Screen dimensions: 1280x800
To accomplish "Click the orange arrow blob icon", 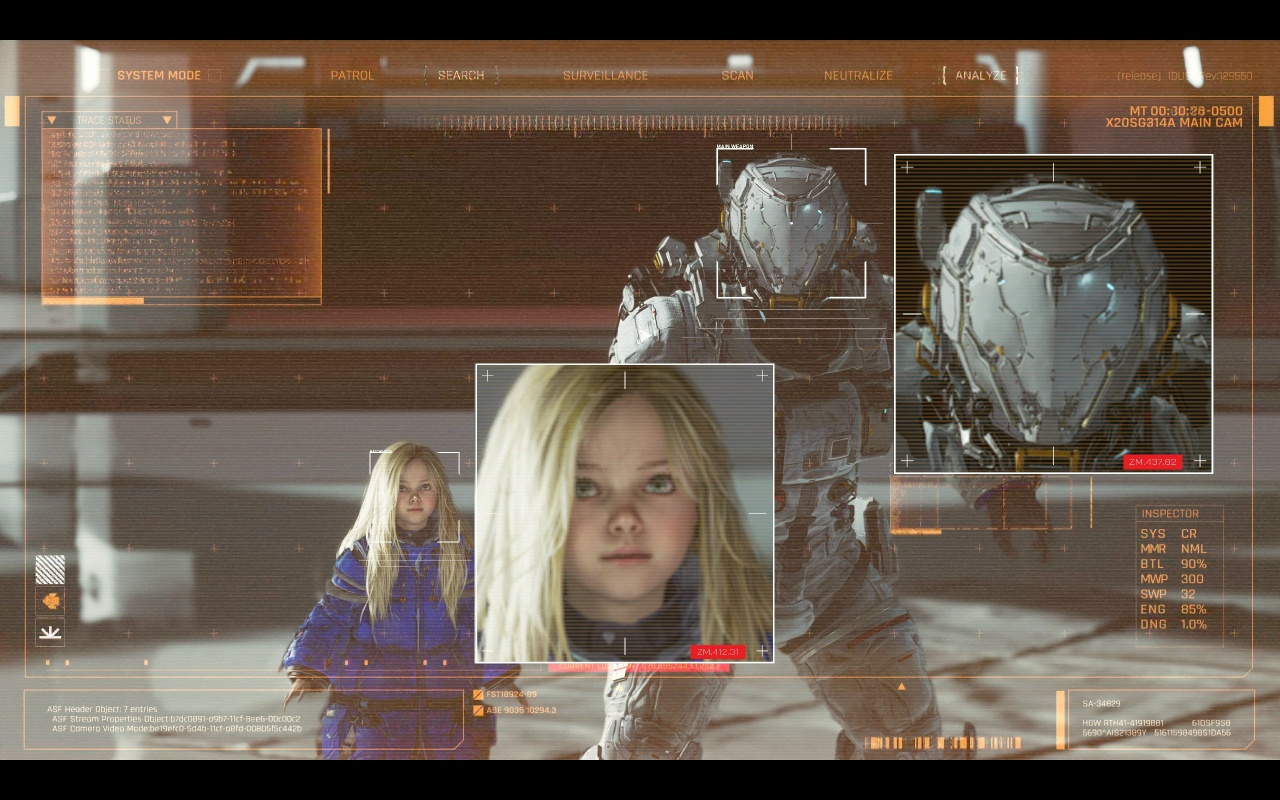I will point(50,601).
